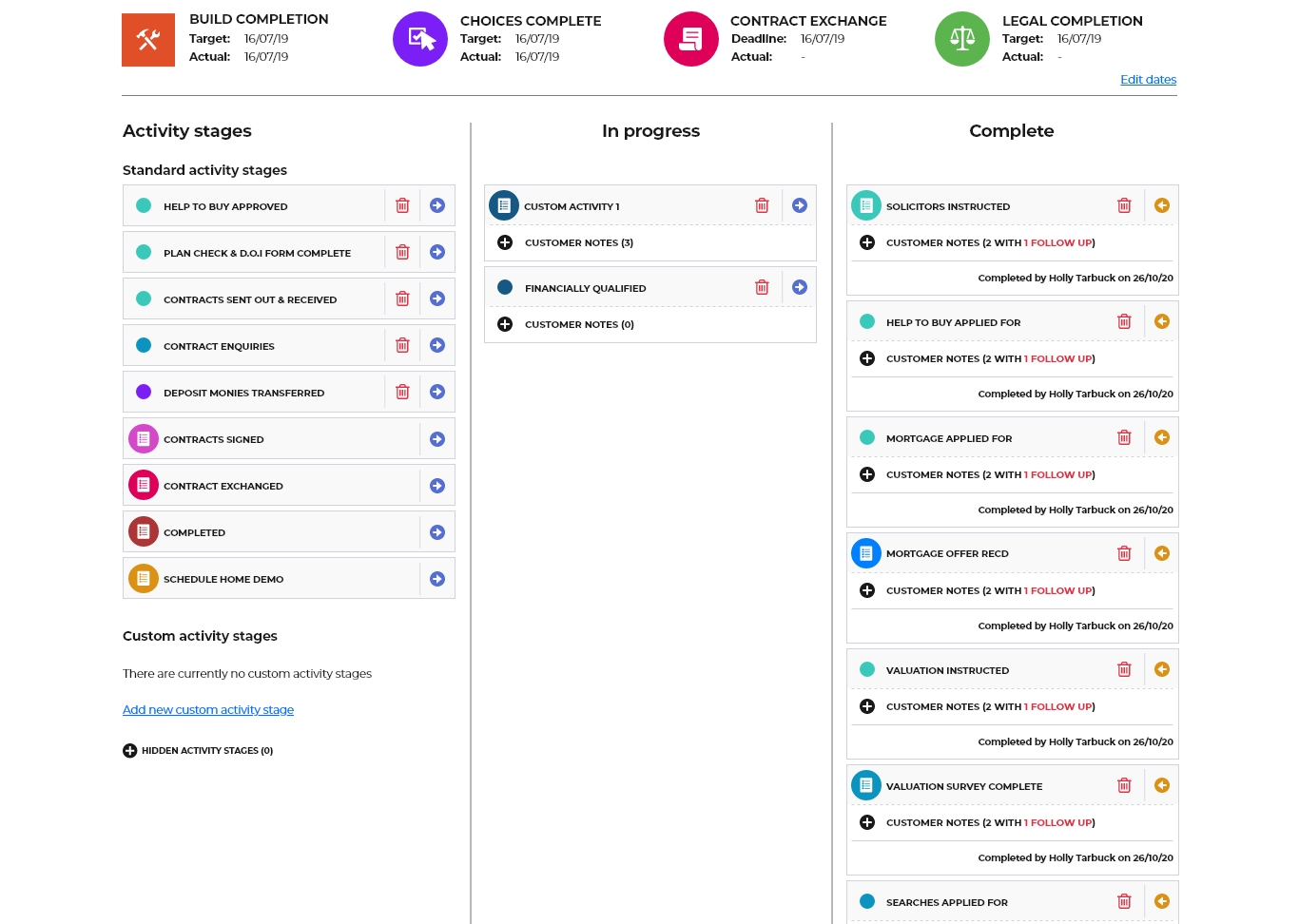Remove the Deposit Monies Transferred stage
The width and height of the screenshot is (1299, 924).
[x=402, y=392]
